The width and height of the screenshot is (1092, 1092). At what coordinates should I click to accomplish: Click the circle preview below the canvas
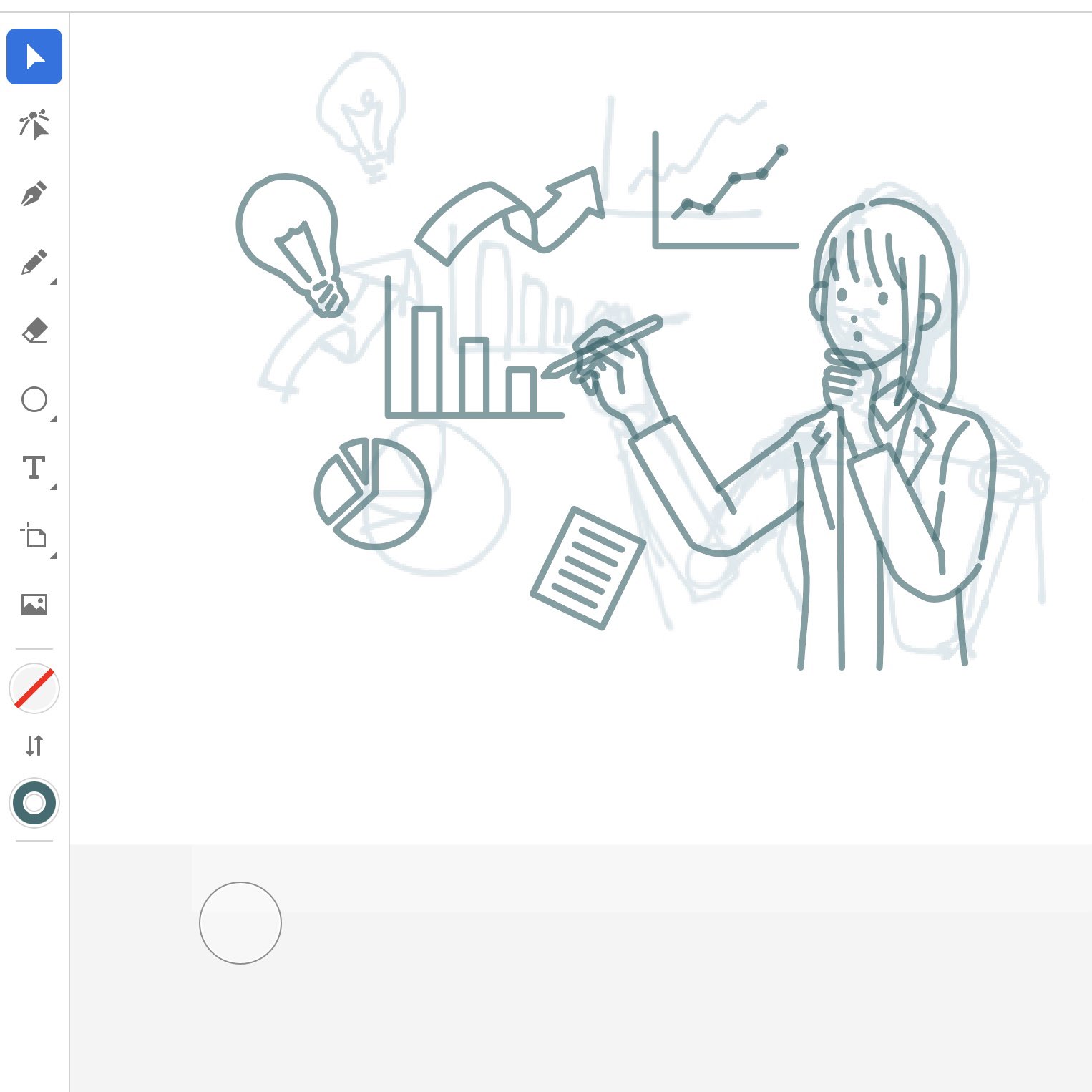click(x=240, y=923)
